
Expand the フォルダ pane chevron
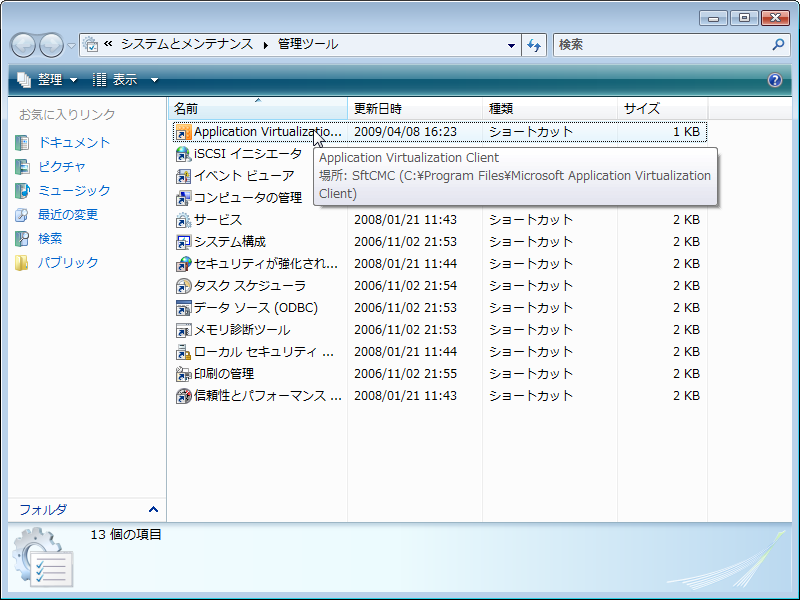pyautogui.click(x=153, y=509)
